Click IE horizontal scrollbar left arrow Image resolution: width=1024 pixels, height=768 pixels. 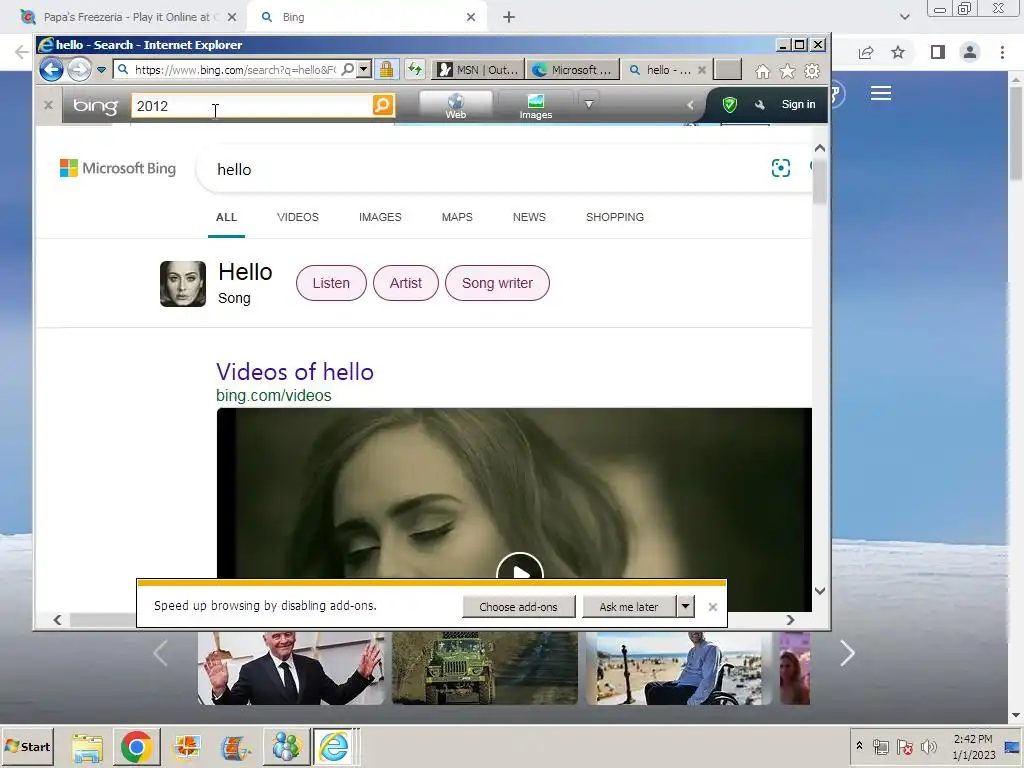[x=57, y=620]
